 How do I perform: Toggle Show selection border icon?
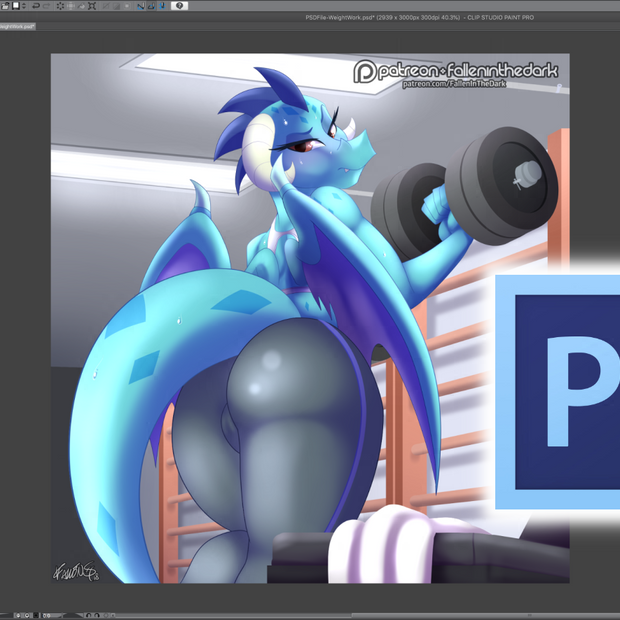click(127, 6)
